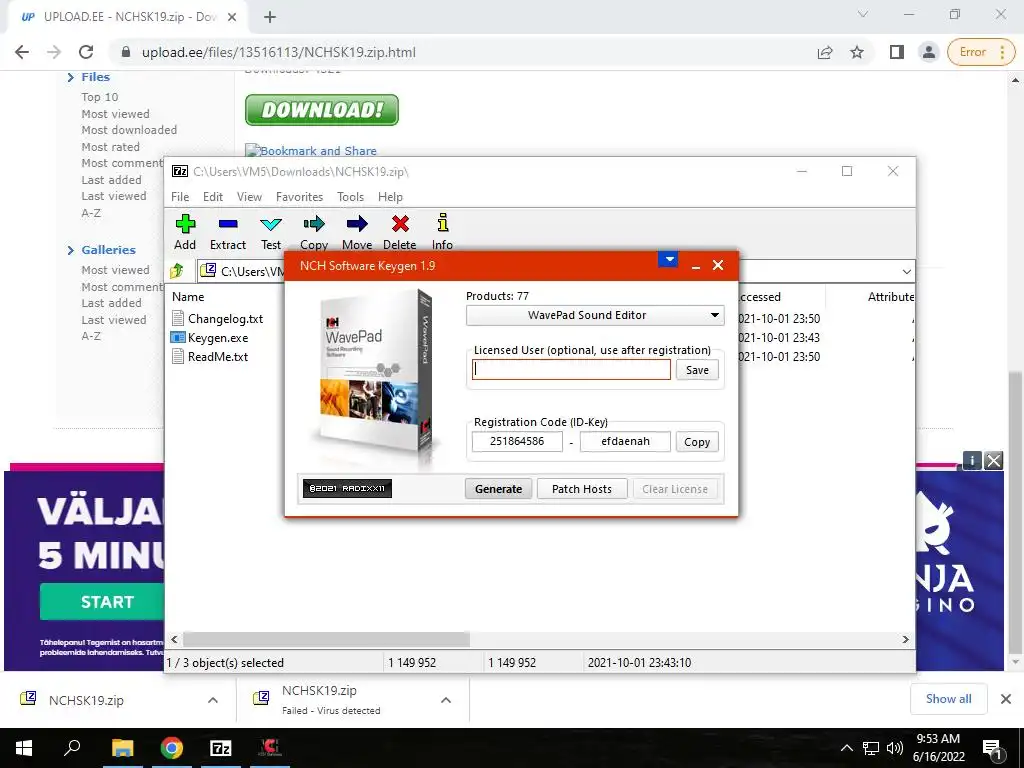Click the Error button in Chrome toolbar
This screenshot has width=1024, height=768.
click(981, 52)
